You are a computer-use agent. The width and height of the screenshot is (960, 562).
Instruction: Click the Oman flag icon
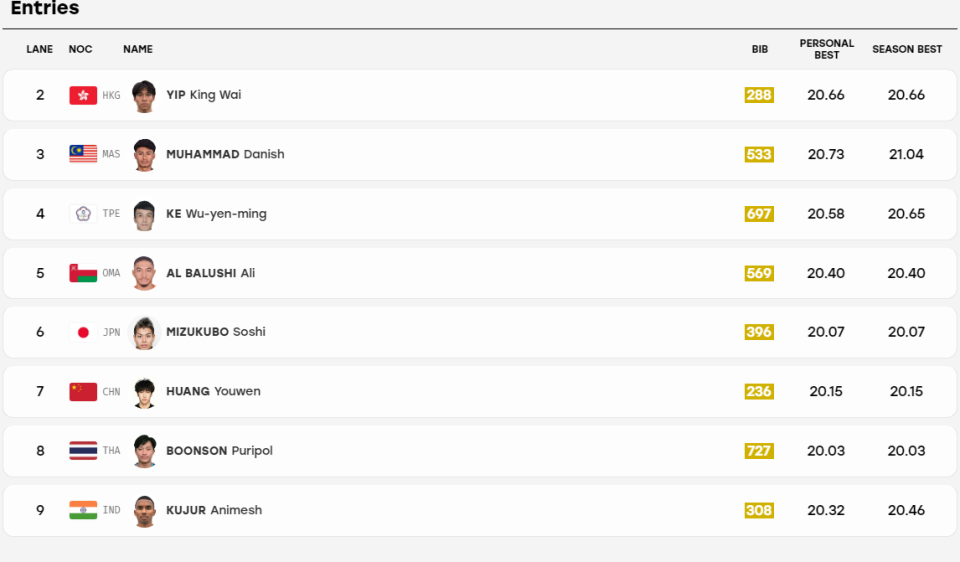tap(83, 273)
